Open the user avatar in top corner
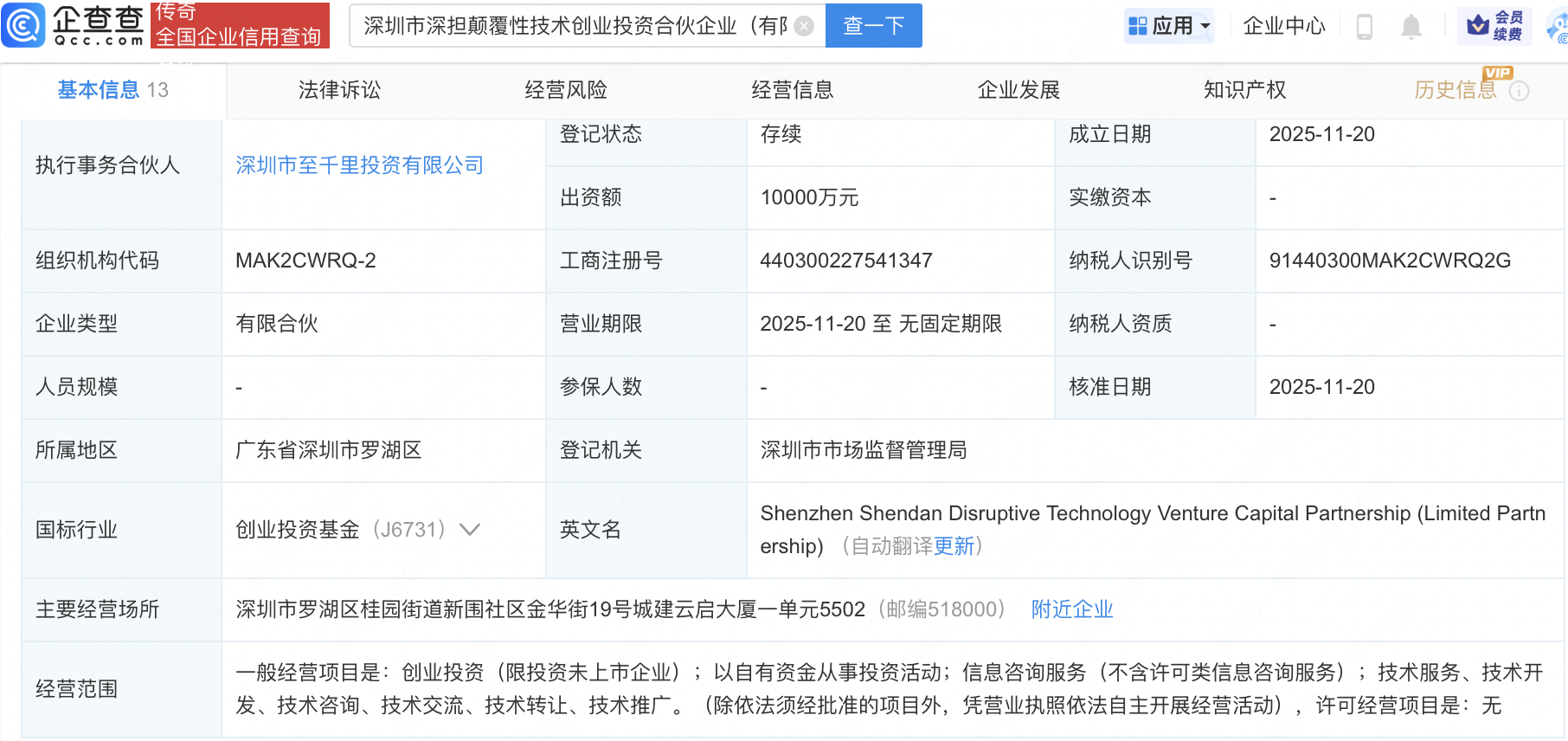Image resolution: width=1568 pixels, height=741 pixels. pyautogui.click(x=1558, y=27)
